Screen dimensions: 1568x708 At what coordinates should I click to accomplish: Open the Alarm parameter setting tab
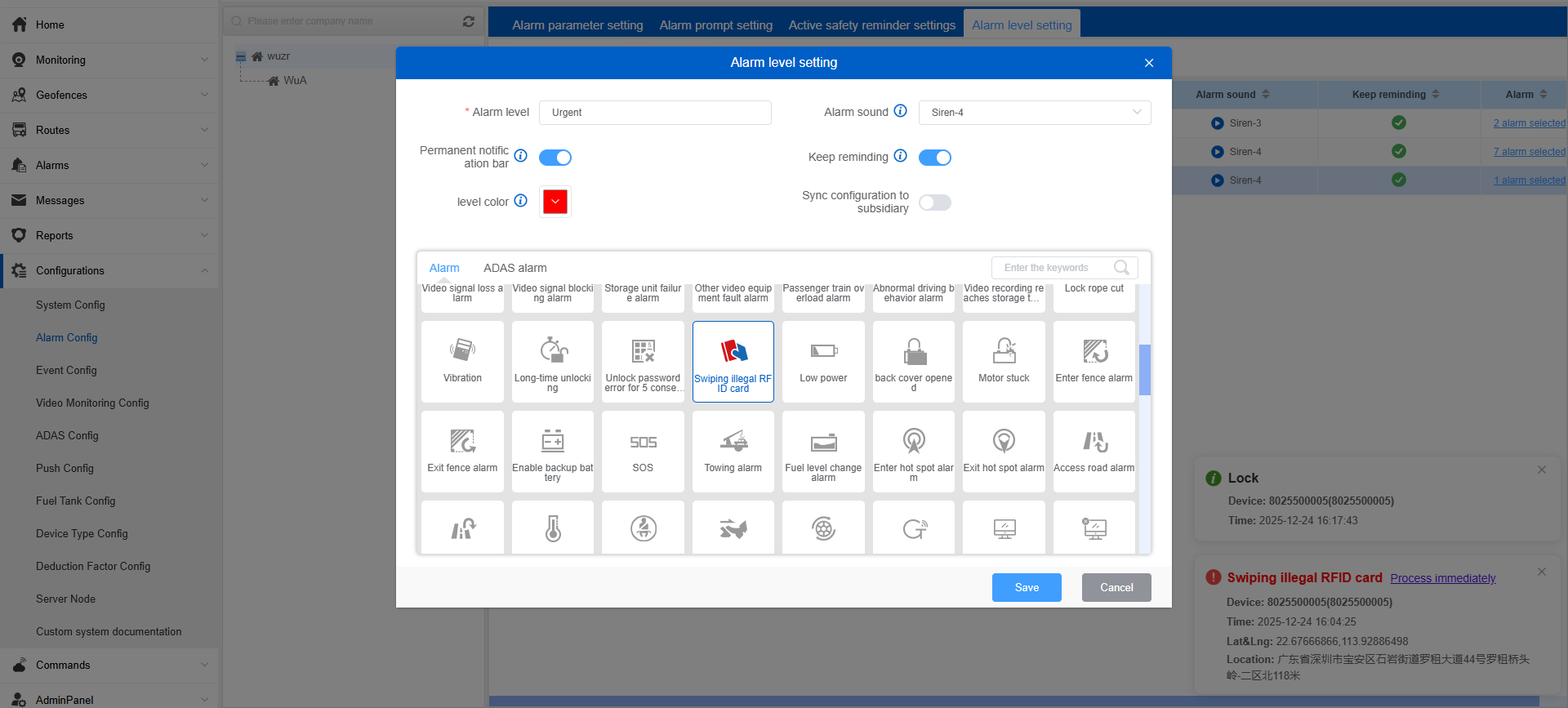[x=577, y=25]
